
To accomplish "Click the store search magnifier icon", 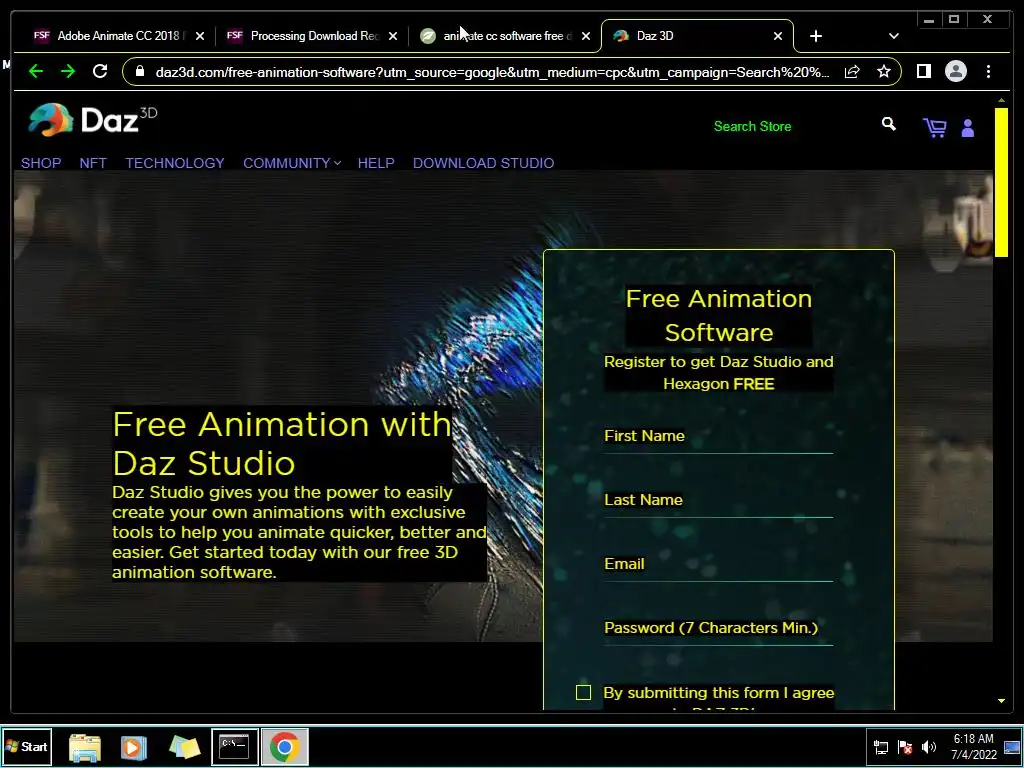I will pyautogui.click(x=888, y=123).
